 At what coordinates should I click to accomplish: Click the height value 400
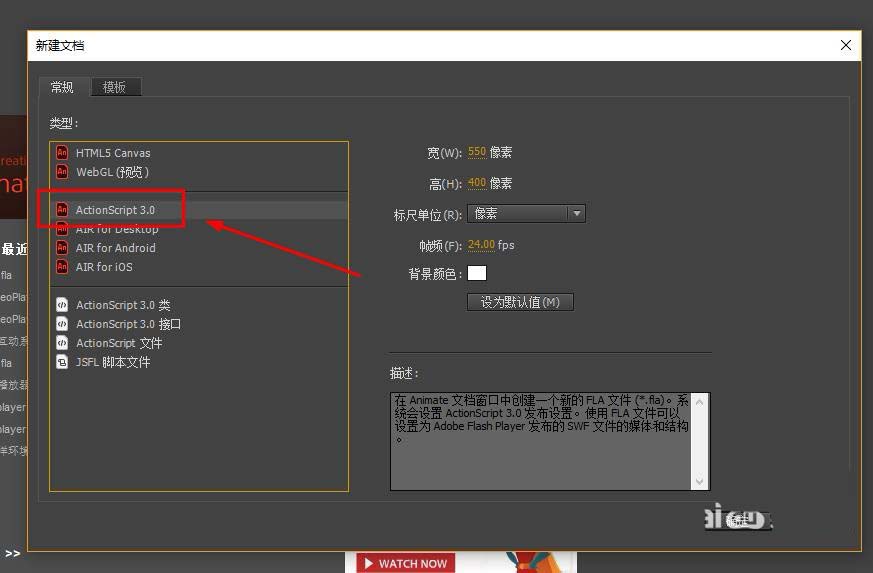[x=477, y=183]
